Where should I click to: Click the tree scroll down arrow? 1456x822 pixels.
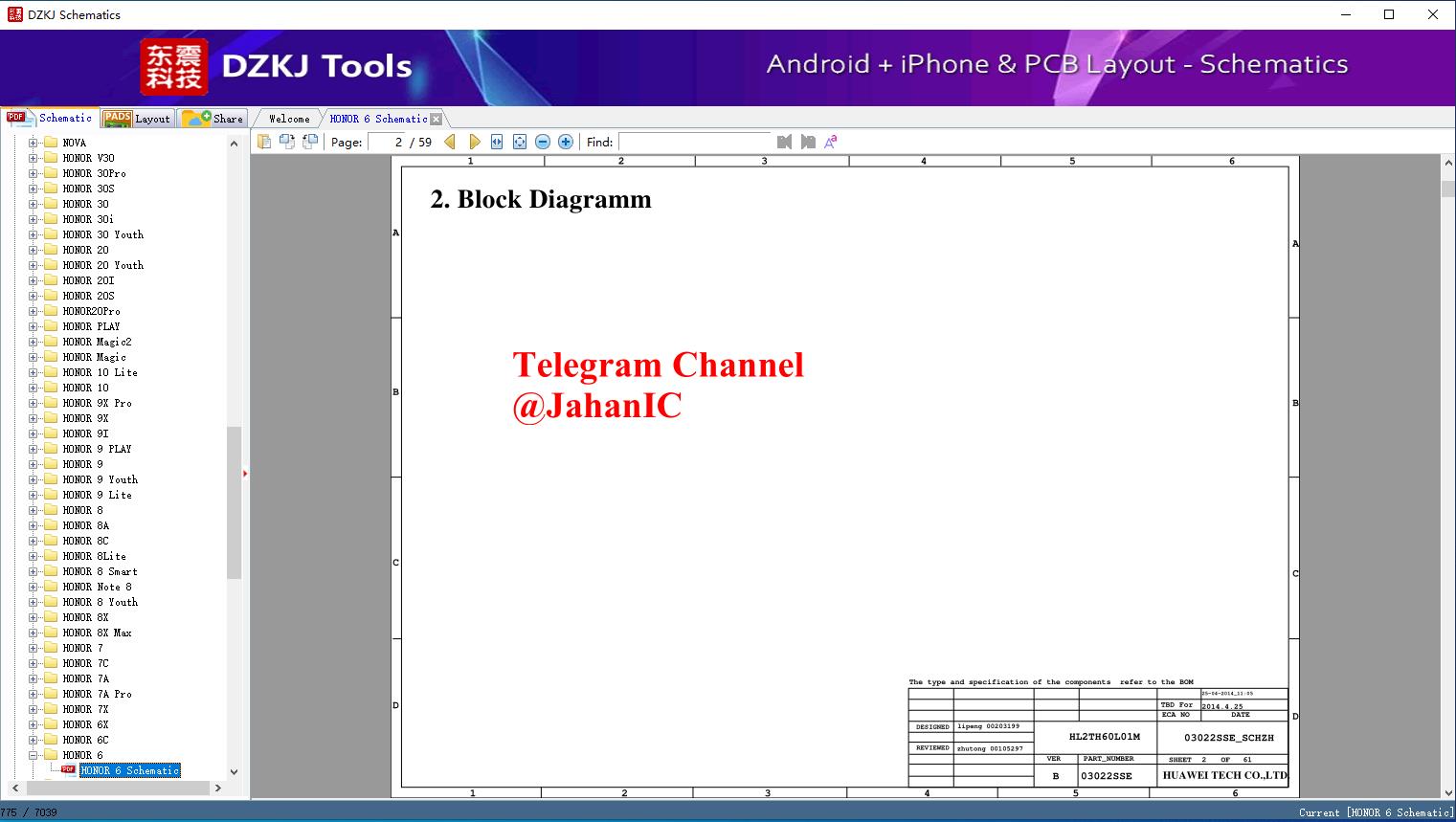click(234, 771)
